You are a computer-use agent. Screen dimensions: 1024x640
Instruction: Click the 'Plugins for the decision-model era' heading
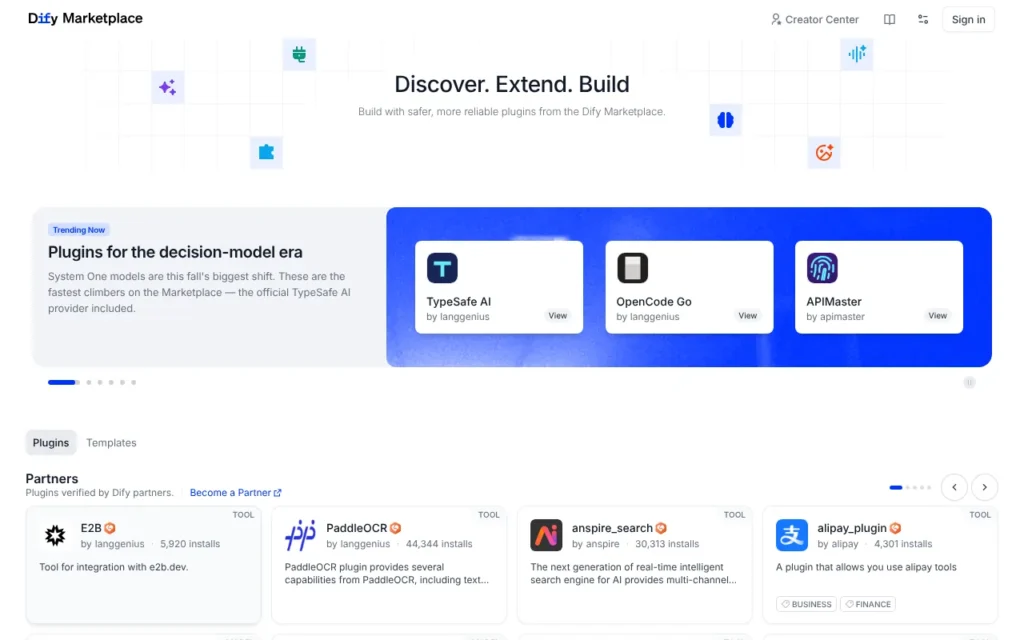pos(175,252)
